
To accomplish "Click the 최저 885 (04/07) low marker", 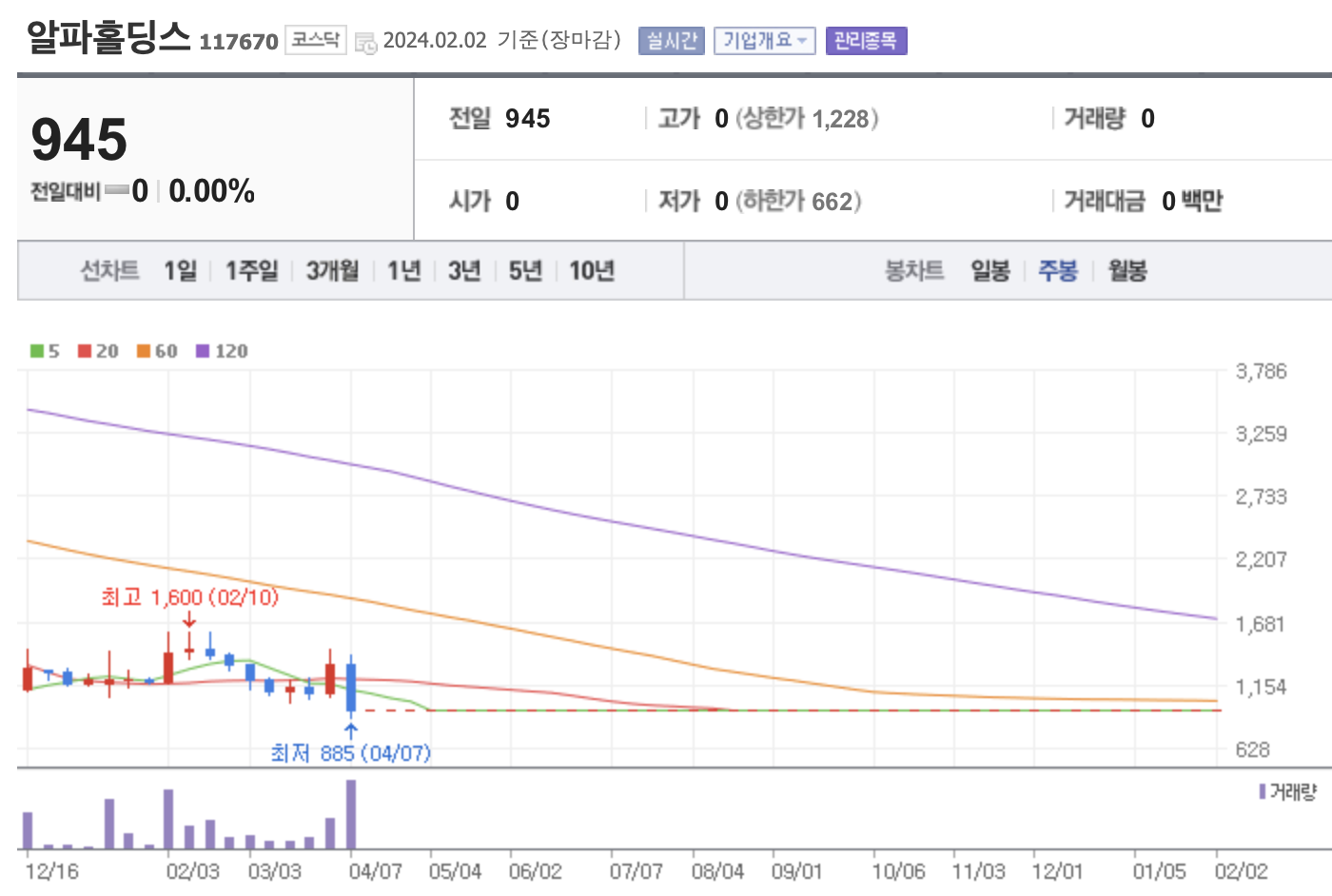I will tap(351, 753).
